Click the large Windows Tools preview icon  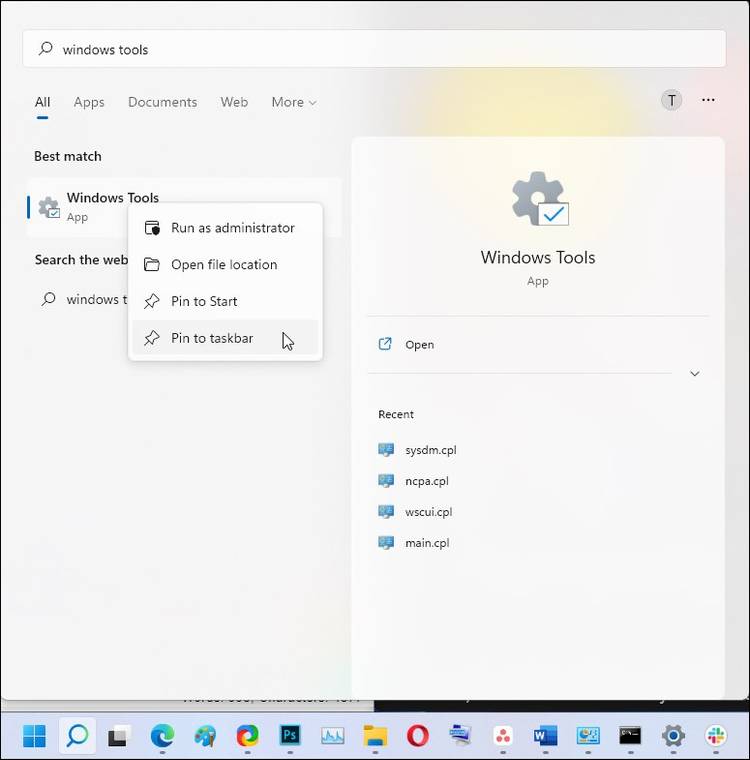click(539, 199)
